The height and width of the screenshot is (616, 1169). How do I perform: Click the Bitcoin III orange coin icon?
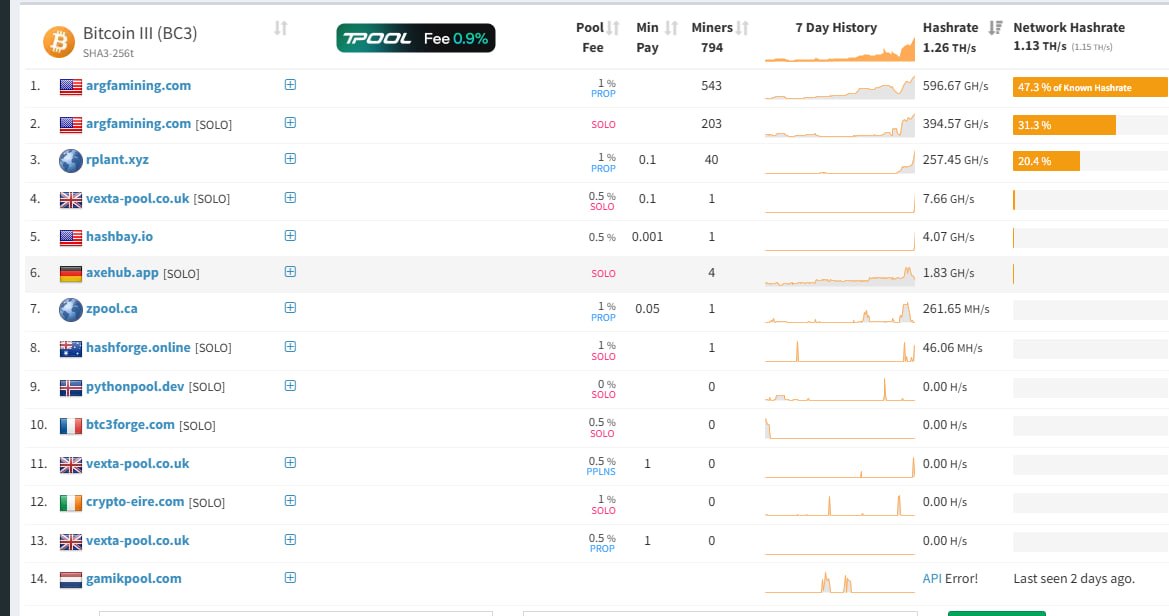[59, 42]
